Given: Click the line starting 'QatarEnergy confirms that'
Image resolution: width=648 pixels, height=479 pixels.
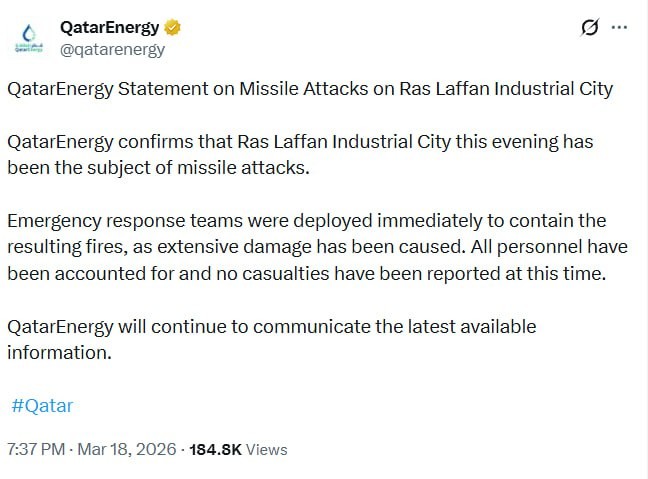Looking at the screenshot, I should [x=300, y=142].
